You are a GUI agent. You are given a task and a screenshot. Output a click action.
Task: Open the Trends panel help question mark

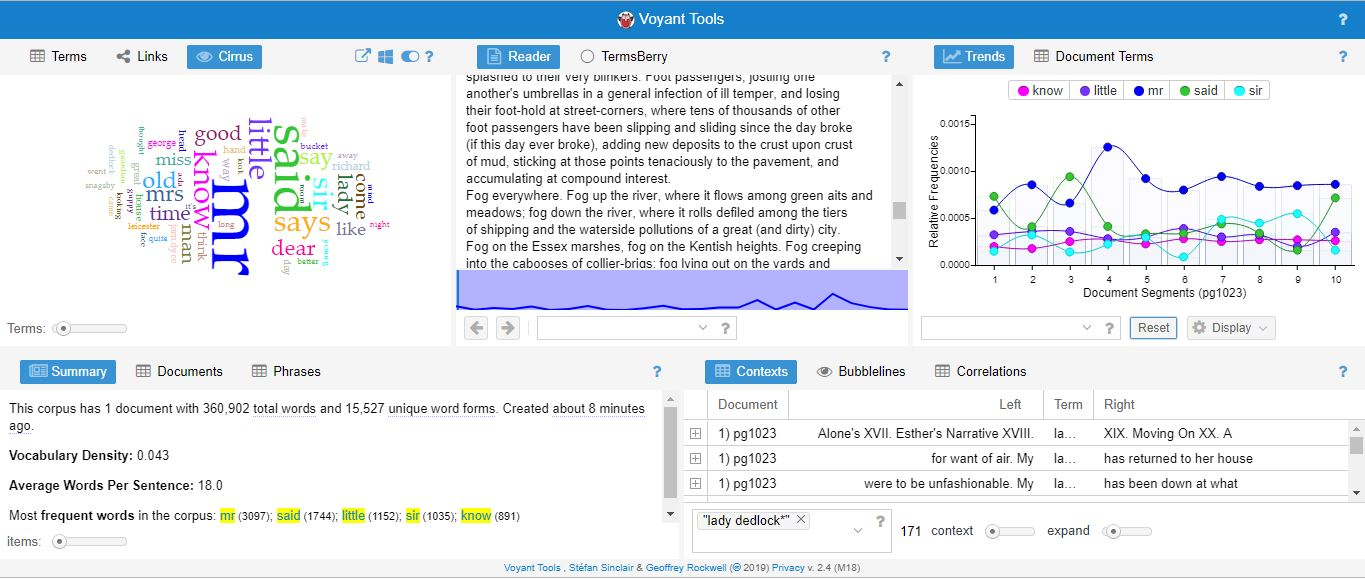[1343, 57]
